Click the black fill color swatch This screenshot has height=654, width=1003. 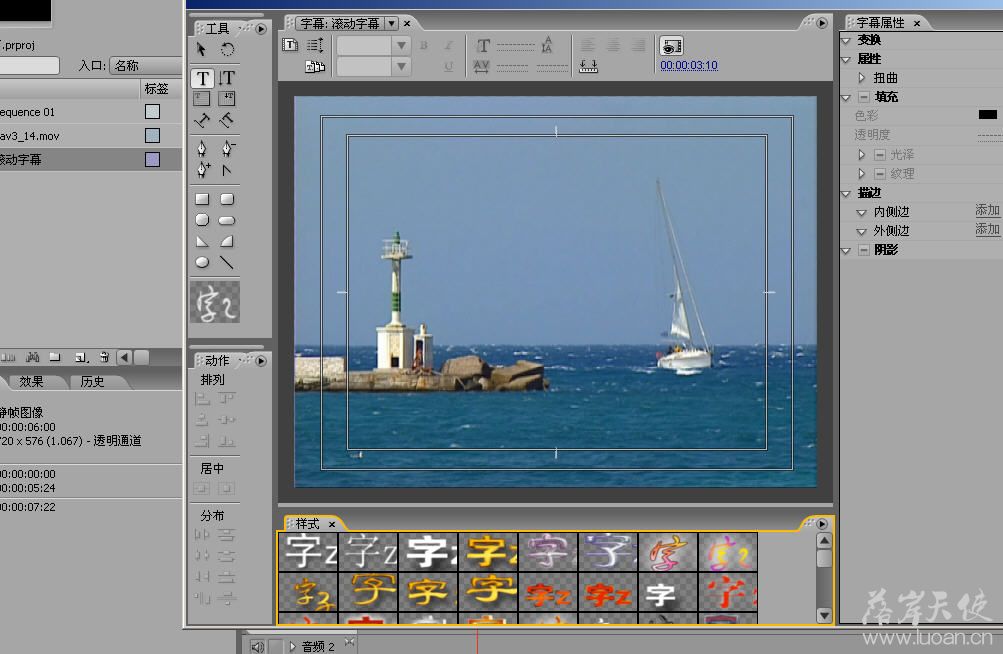988,115
